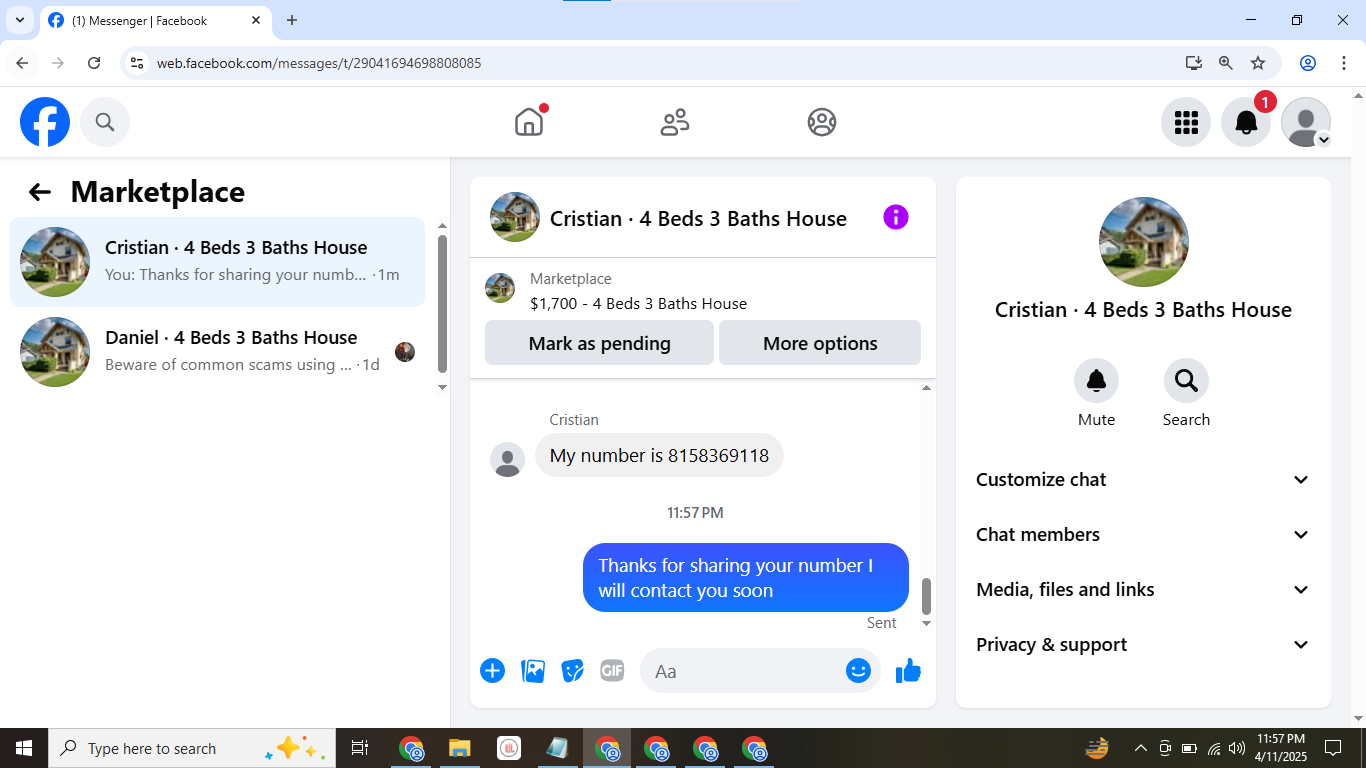The width and height of the screenshot is (1366, 768).
Task: Open the Facebook logo home
Action: [x=45, y=122]
